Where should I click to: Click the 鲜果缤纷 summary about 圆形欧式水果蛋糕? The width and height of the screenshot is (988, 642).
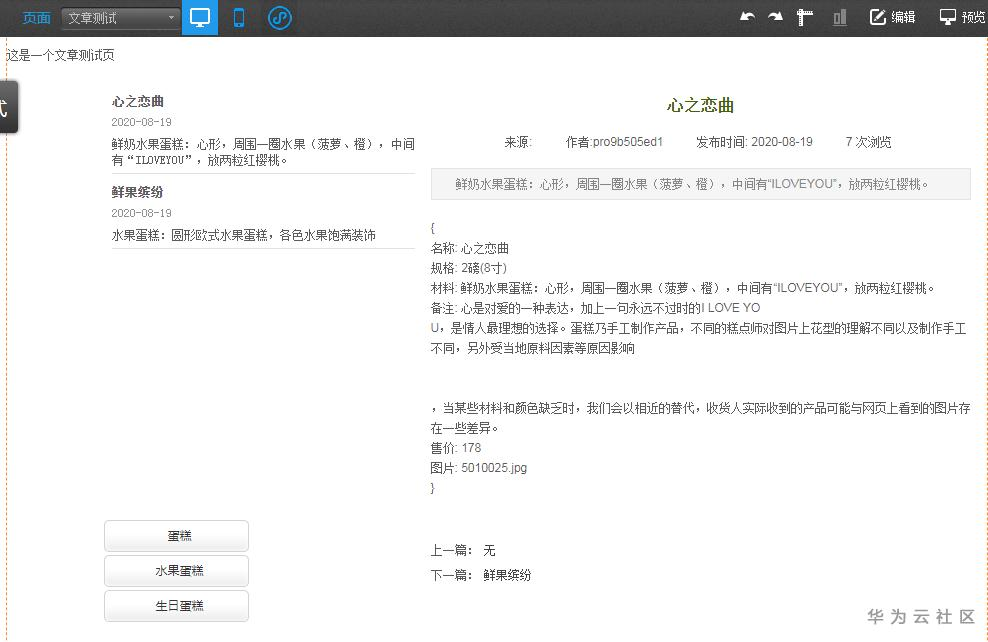coord(244,236)
